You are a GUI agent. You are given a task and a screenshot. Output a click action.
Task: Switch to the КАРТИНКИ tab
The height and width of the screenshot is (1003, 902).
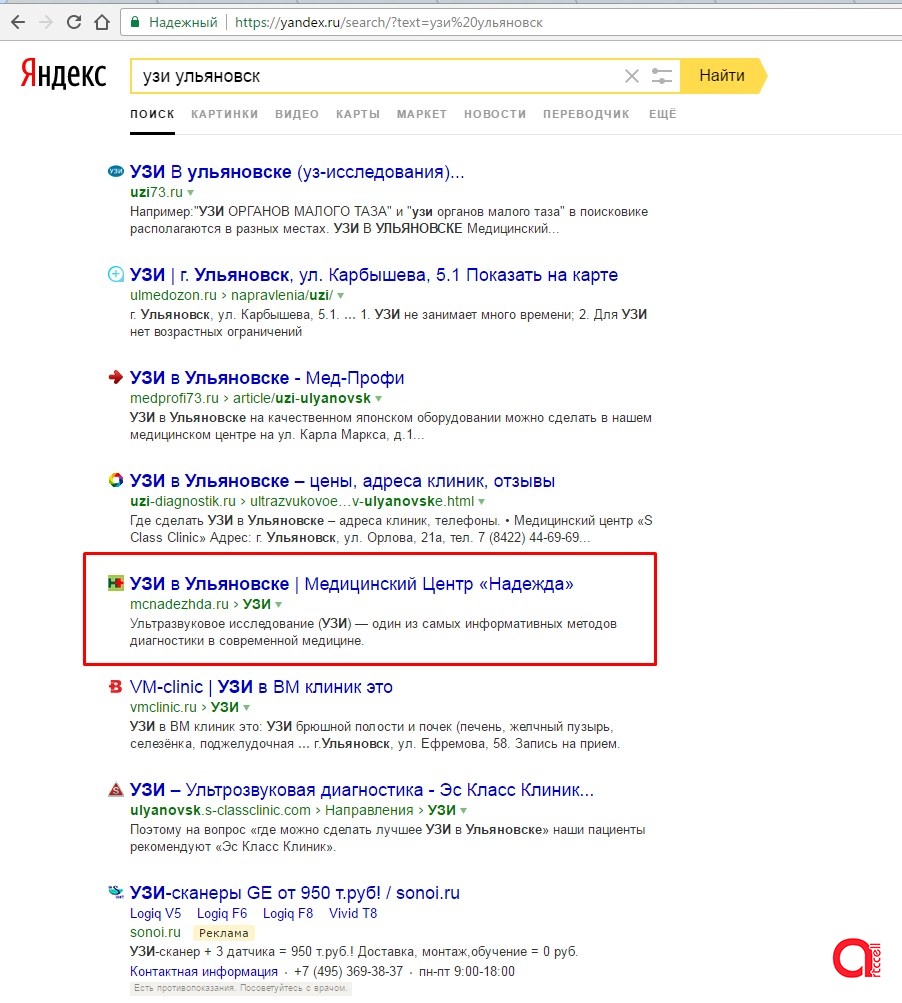tap(225, 114)
